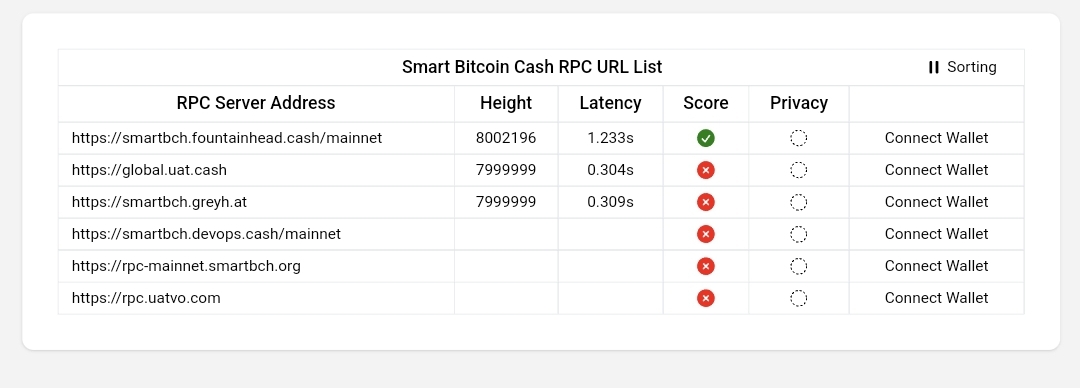Image resolution: width=1080 pixels, height=388 pixels.
Task: Click the latency value 0.304s
Action: click(x=610, y=170)
